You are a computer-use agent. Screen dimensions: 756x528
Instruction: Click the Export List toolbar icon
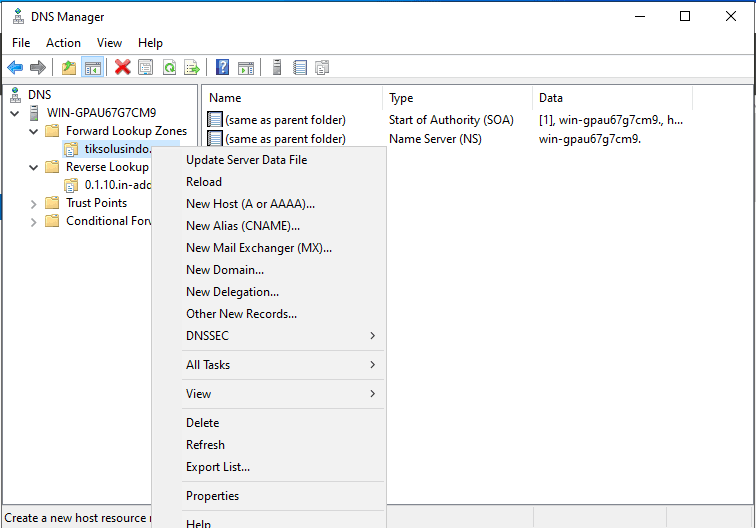coord(191,67)
